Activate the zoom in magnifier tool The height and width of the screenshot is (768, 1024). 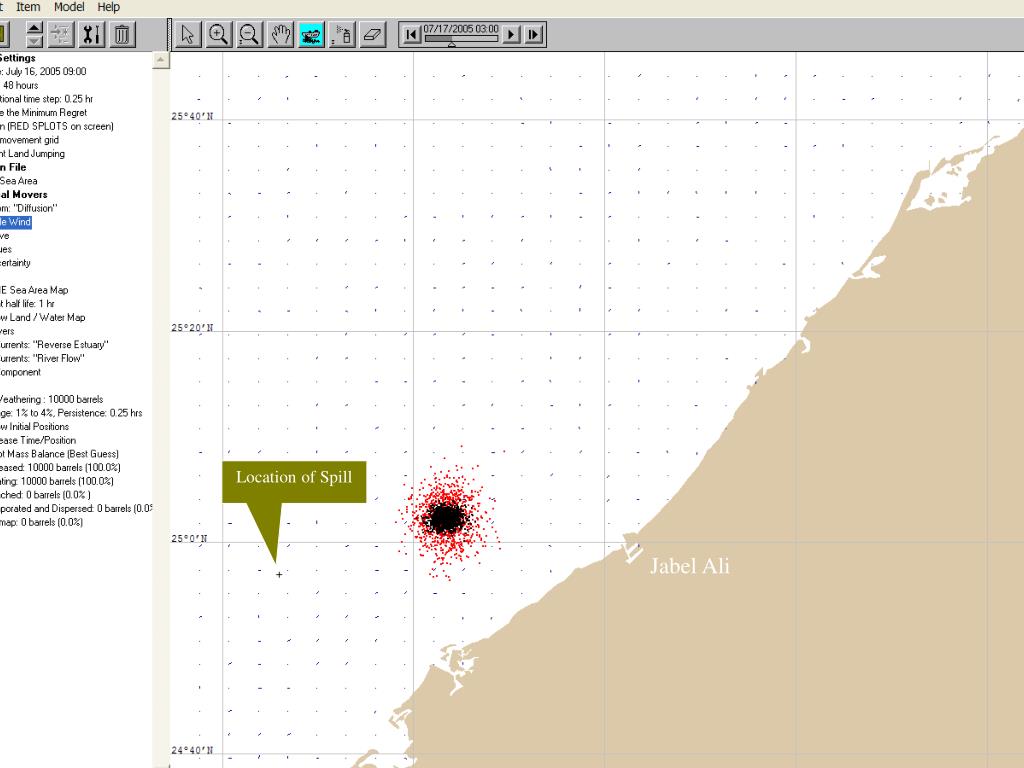tap(218, 35)
